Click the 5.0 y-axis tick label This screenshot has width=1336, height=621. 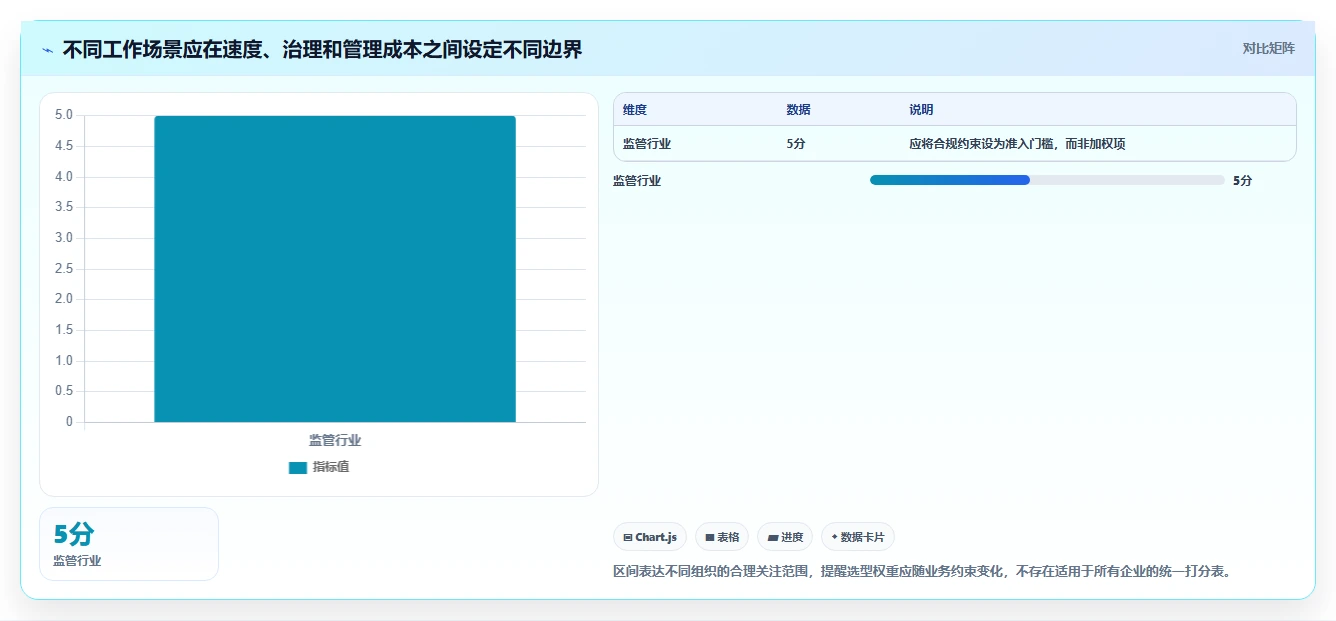pyautogui.click(x=64, y=115)
